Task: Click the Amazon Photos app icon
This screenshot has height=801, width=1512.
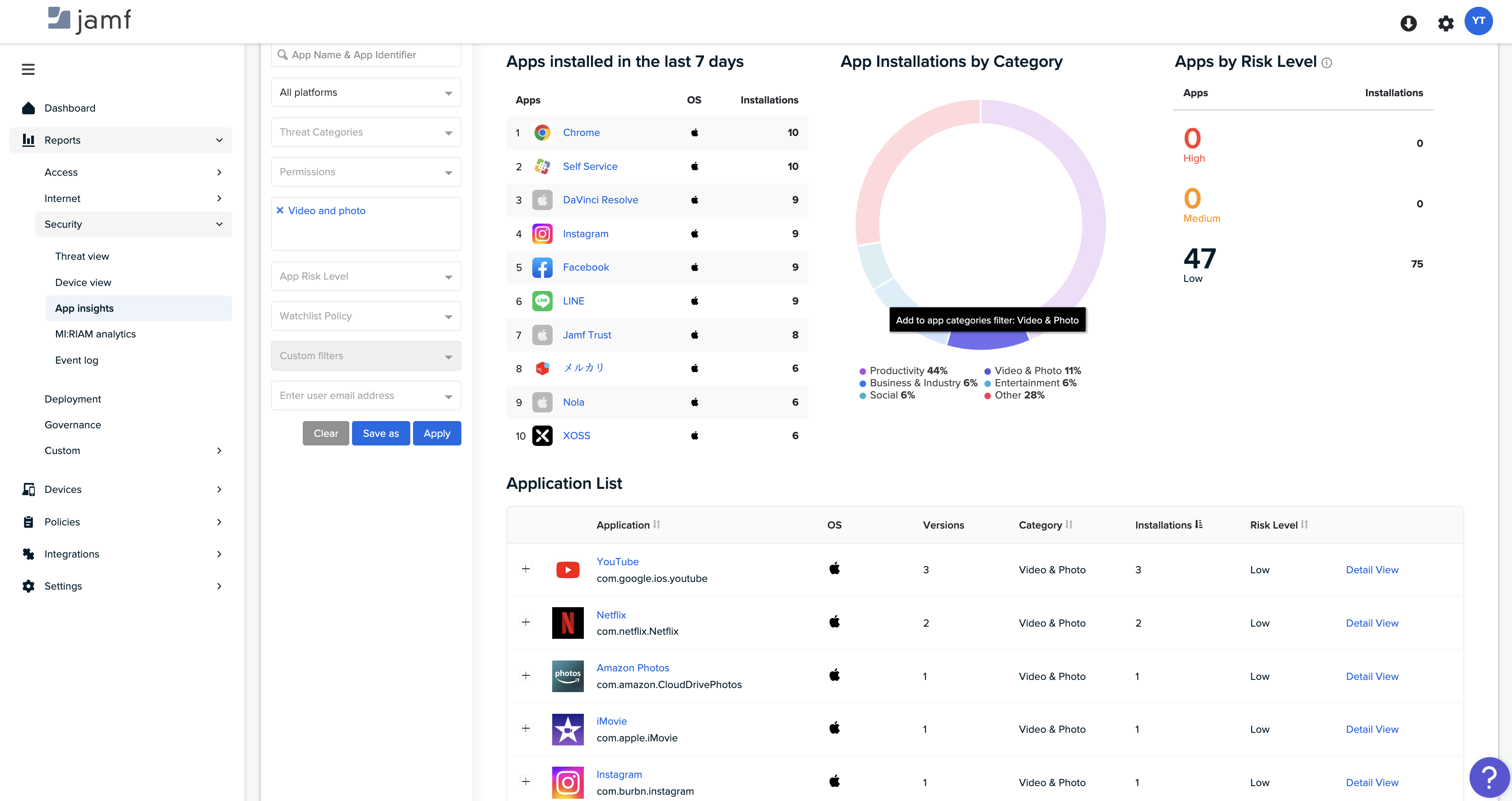Action: click(568, 676)
